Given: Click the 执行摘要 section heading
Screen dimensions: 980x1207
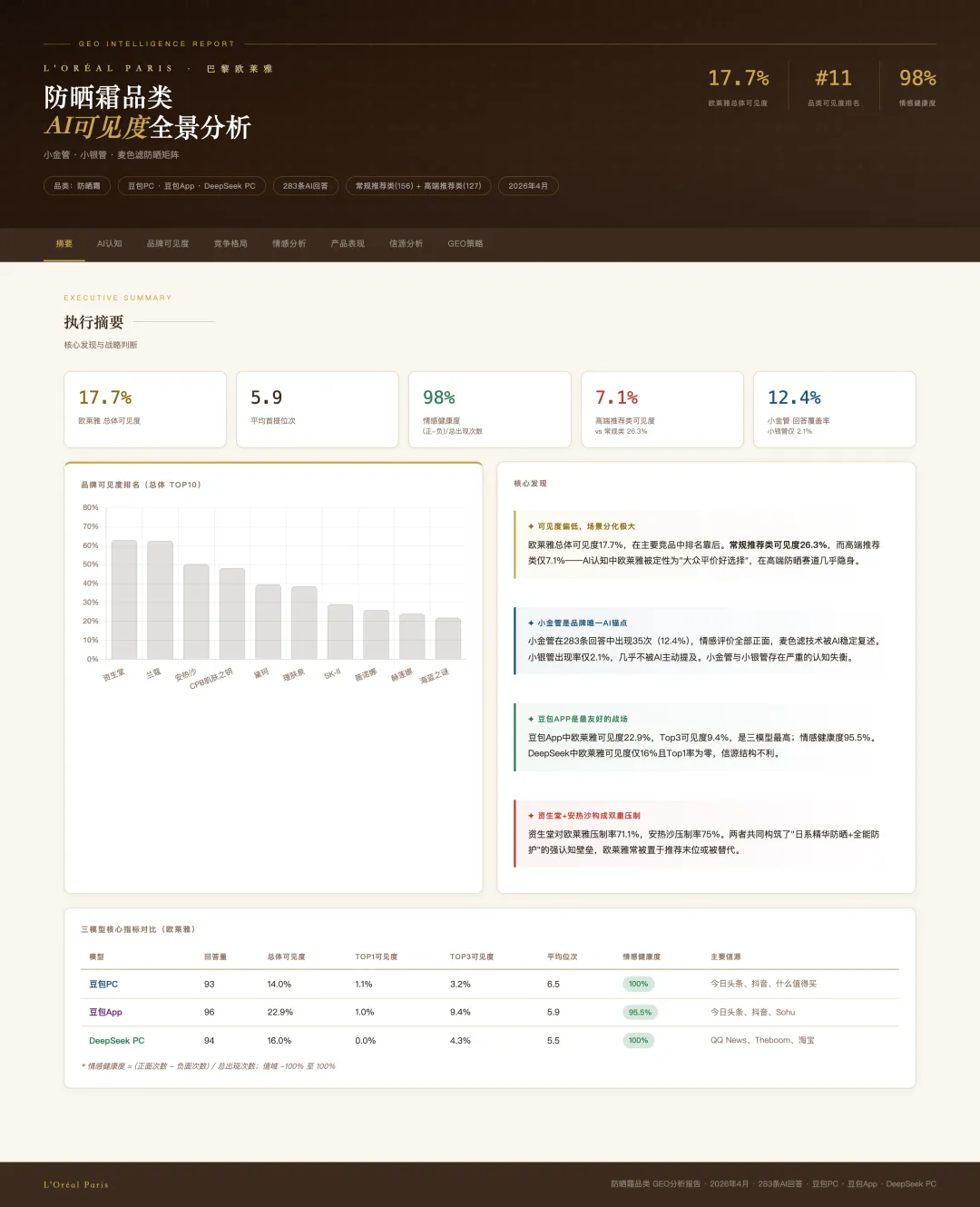Looking at the screenshot, I should click(x=93, y=322).
